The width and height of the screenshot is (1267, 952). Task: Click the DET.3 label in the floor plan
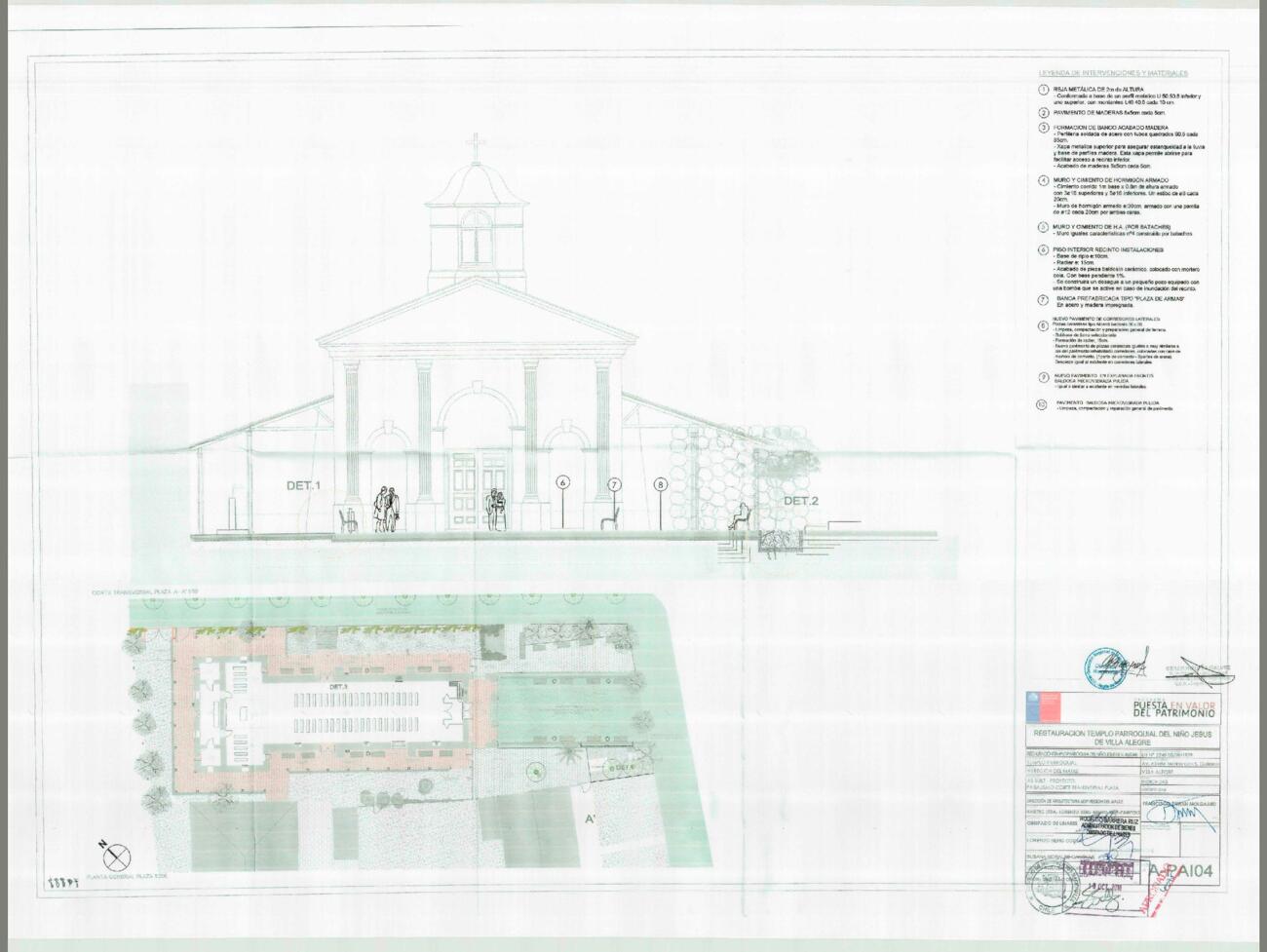pos(338,688)
